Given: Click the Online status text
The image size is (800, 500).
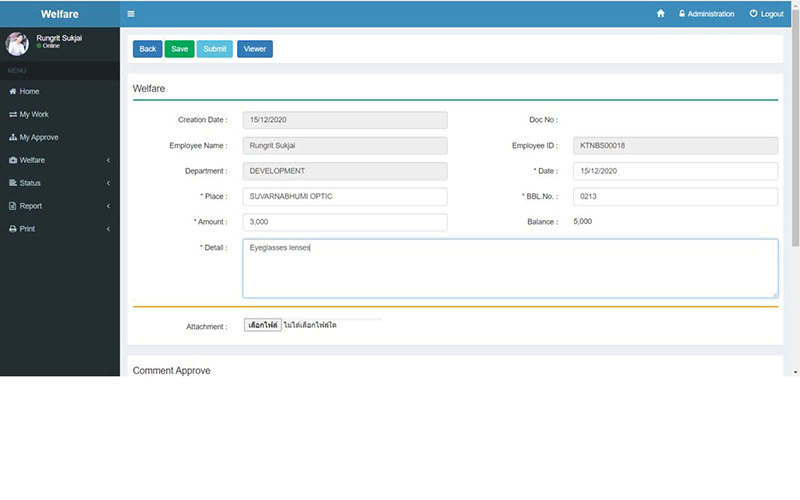Looking at the screenshot, I should click(51, 46).
